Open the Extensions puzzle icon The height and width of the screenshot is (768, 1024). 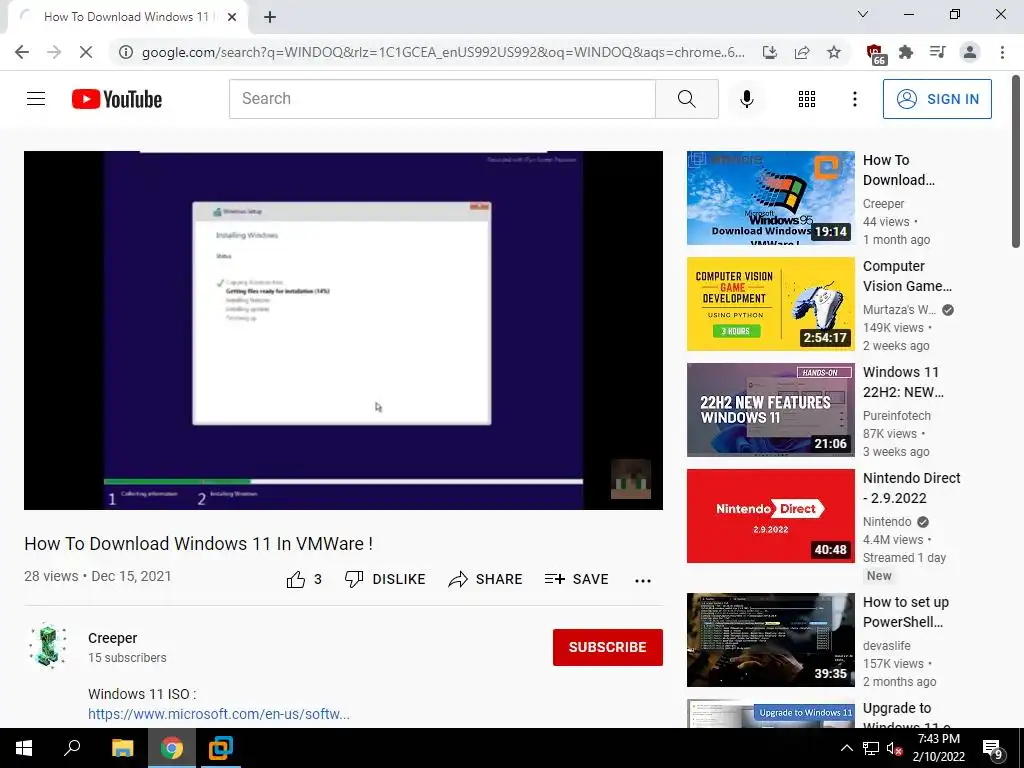click(x=906, y=52)
